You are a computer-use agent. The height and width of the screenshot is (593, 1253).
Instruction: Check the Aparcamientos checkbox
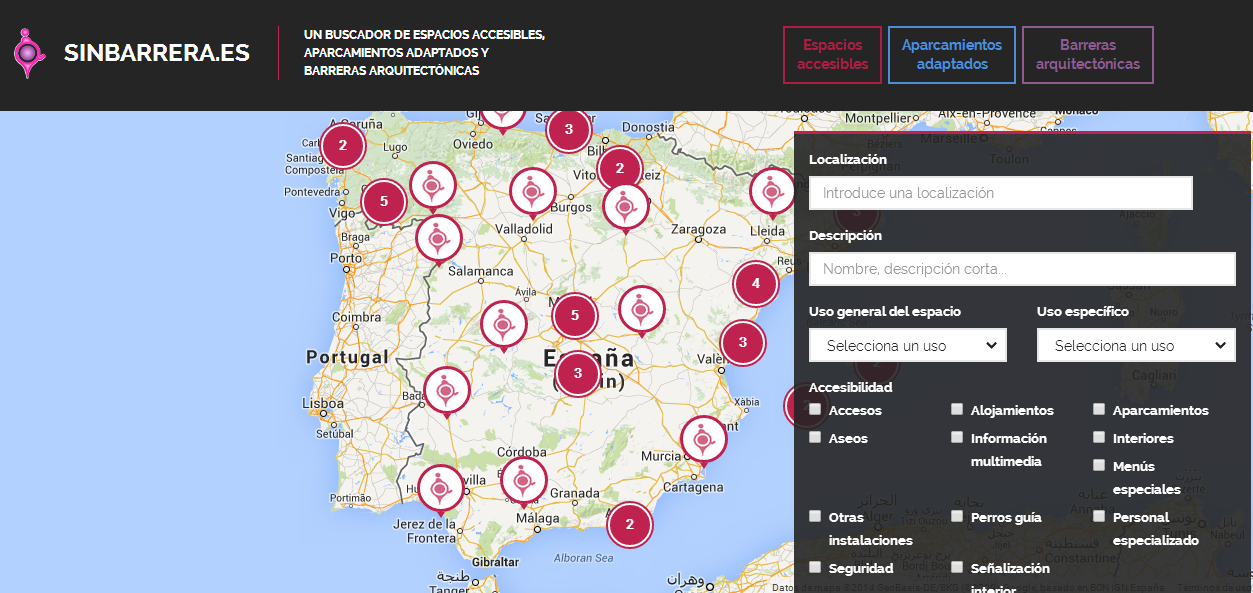click(1099, 410)
